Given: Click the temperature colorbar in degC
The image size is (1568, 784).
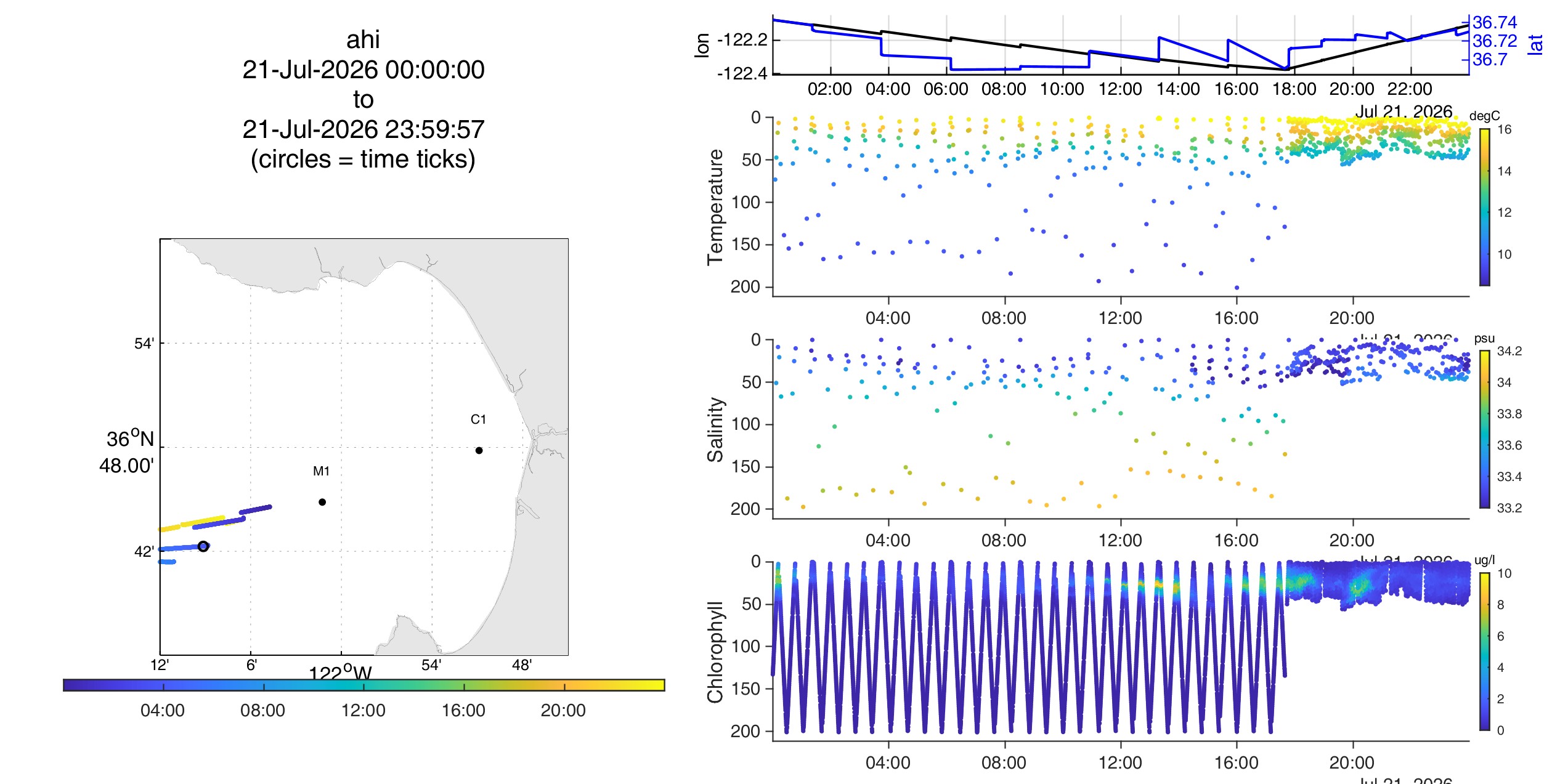Looking at the screenshot, I should click(1485, 207).
